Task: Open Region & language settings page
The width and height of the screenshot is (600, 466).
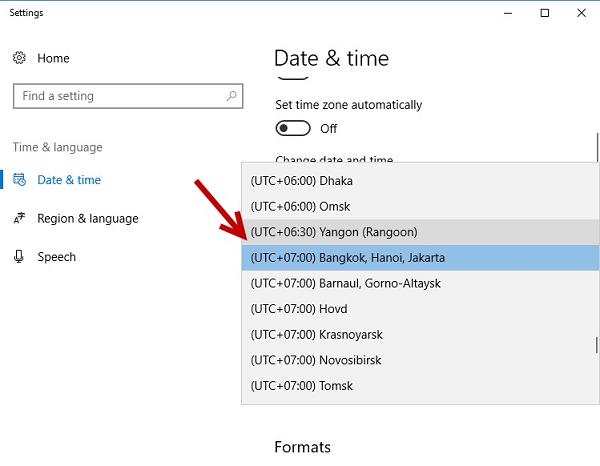Action: 87,219
